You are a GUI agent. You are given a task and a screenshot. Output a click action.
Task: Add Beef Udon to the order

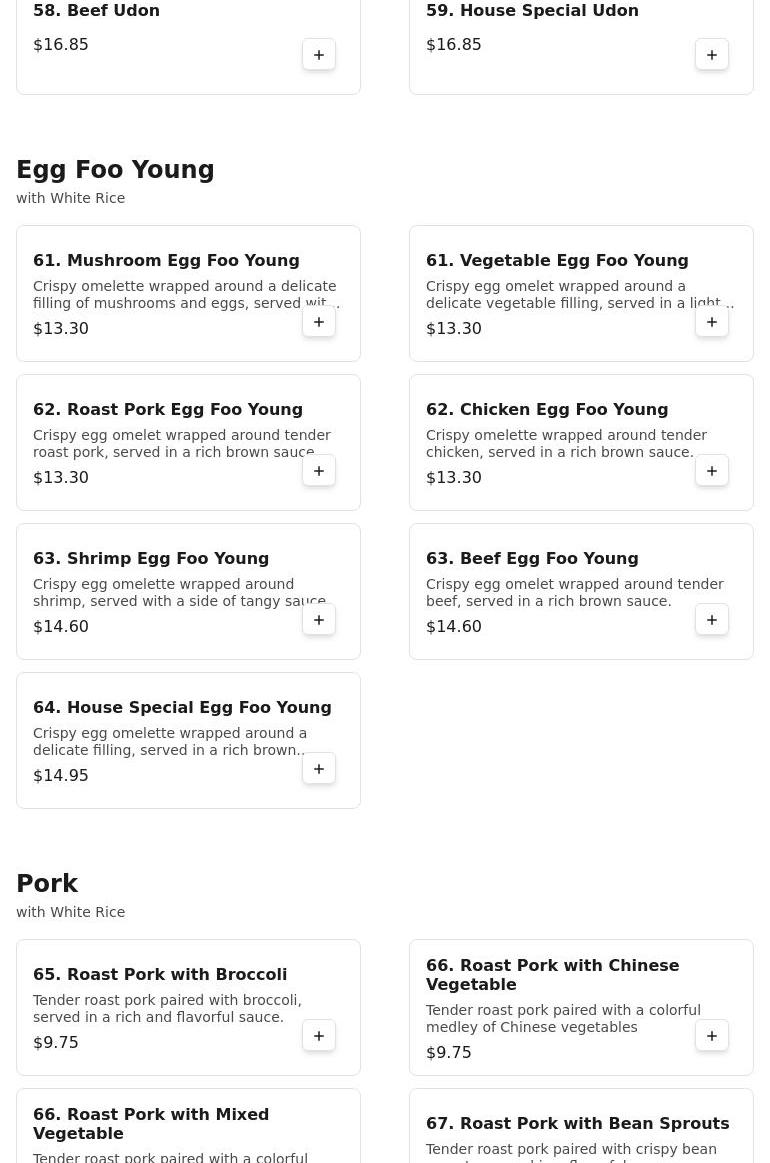click(x=319, y=55)
